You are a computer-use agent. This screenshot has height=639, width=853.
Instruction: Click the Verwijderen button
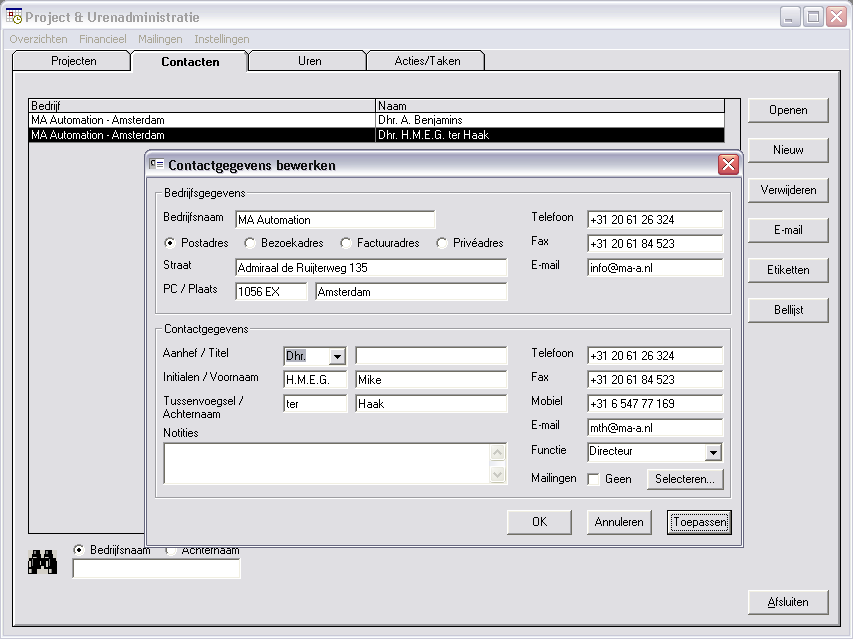tap(788, 190)
